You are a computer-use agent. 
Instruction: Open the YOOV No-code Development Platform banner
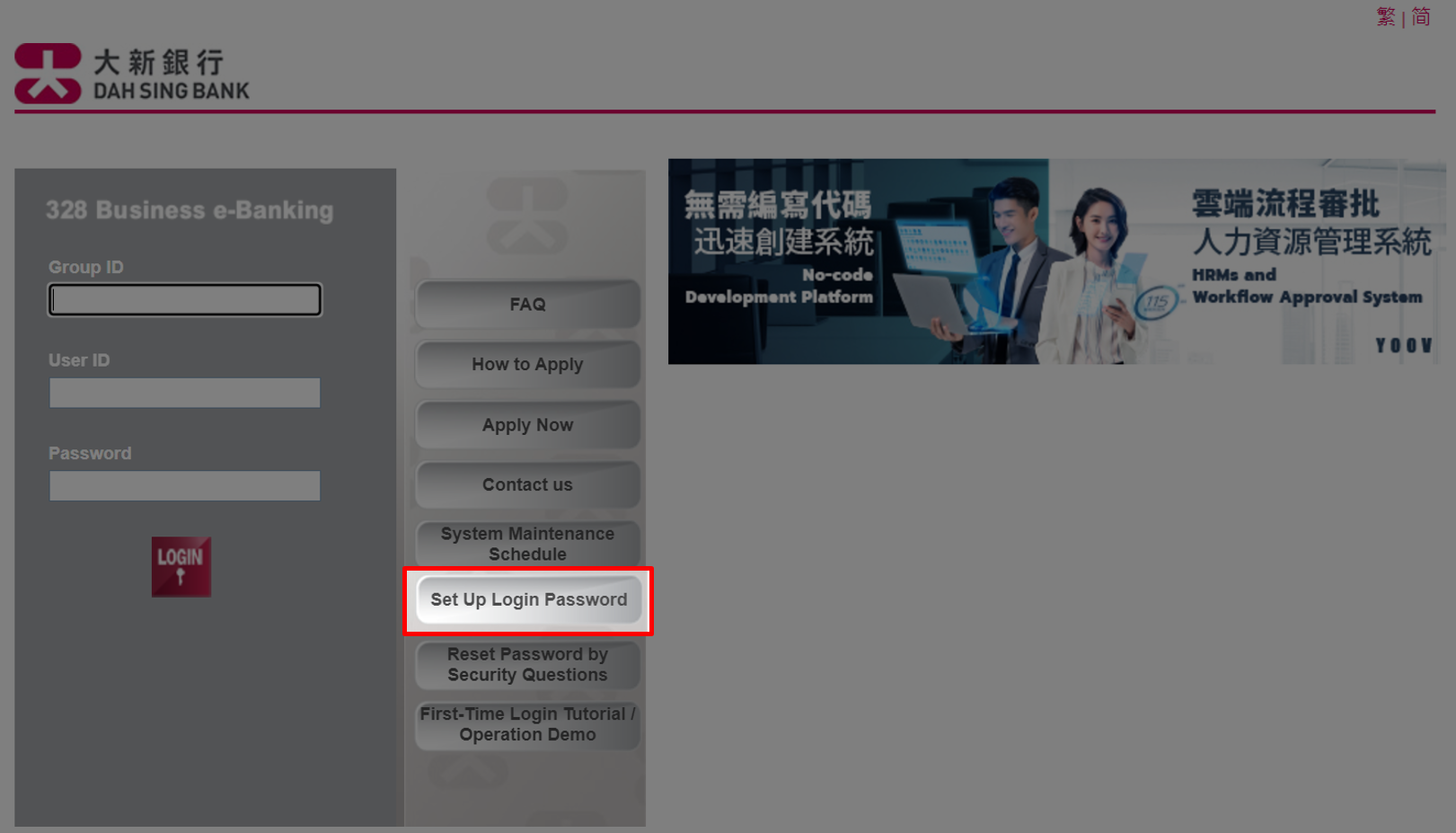point(1057,261)
